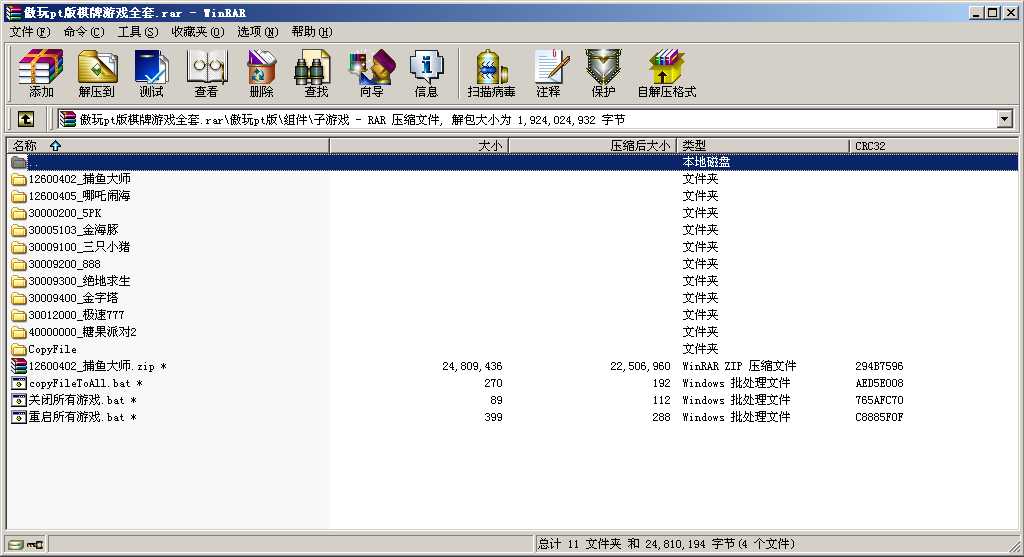Click the Protect (保护) shield icon
The height and width of the screenshot is (557, 1024).
tap(603, 73)
